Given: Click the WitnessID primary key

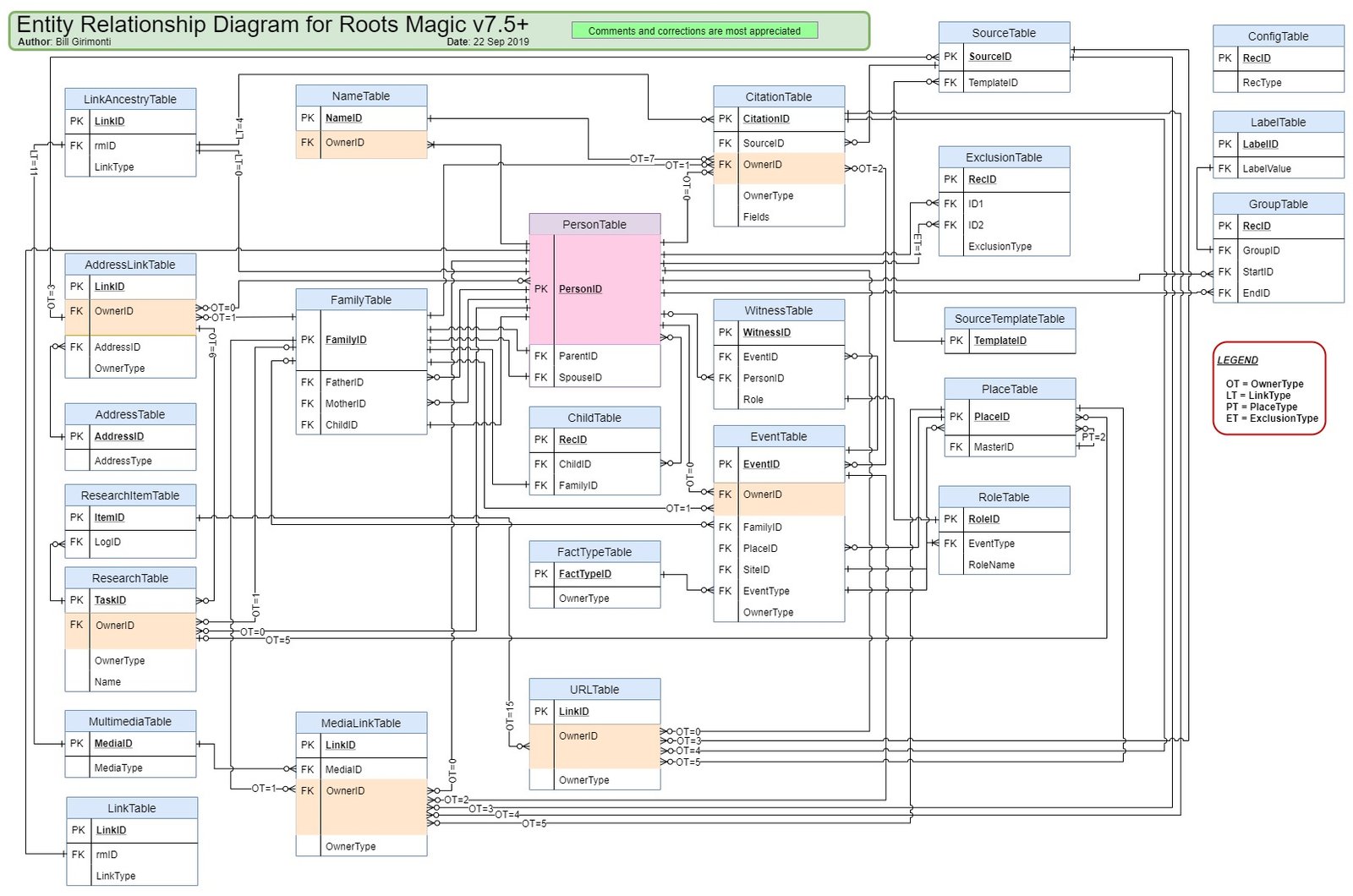Looking at the screenshot, I should 767,333.
